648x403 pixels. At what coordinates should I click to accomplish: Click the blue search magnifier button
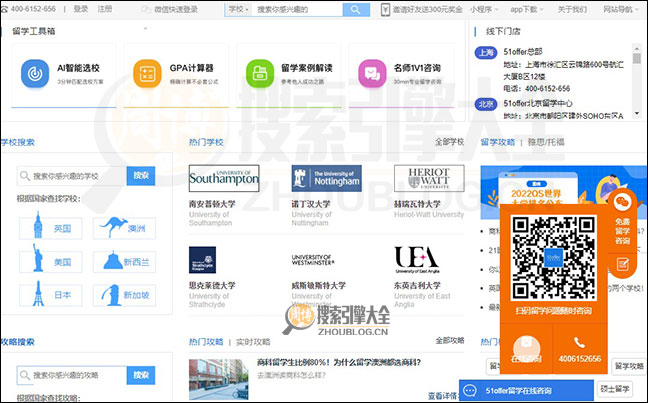pyautogui.click(x=356, y=9)
